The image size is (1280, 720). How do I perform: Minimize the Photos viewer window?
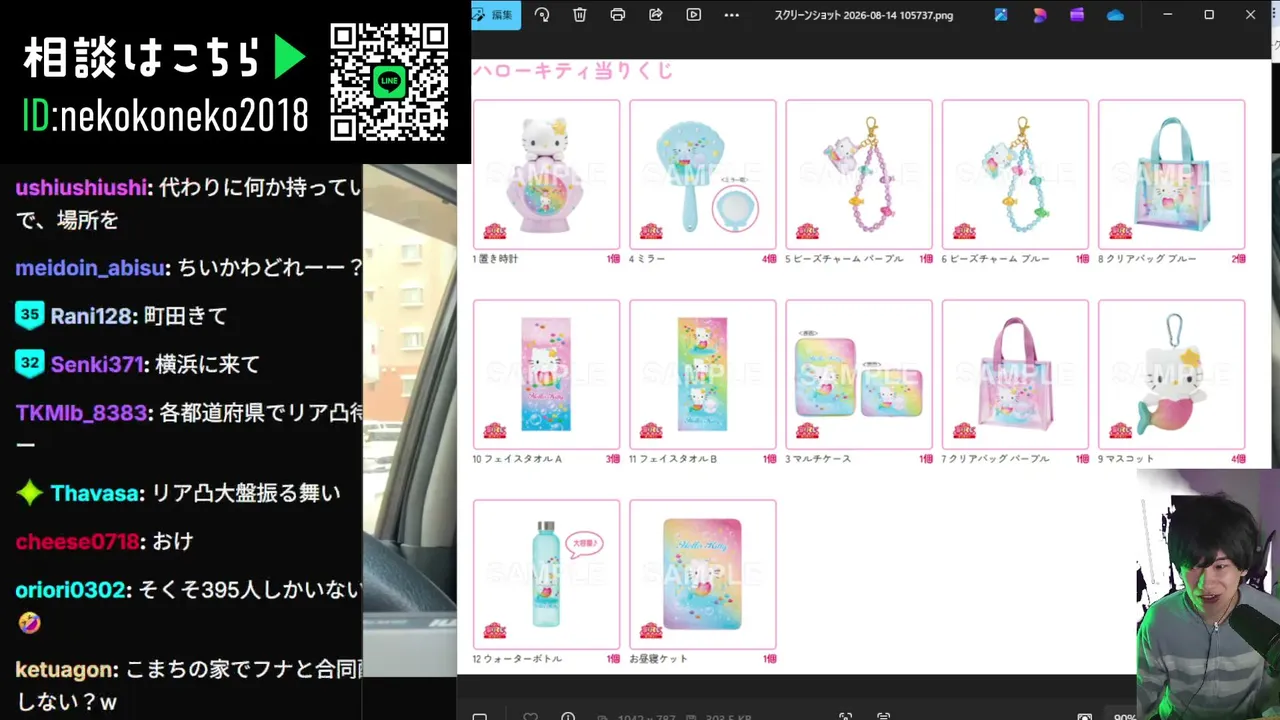coord(1167,15)
